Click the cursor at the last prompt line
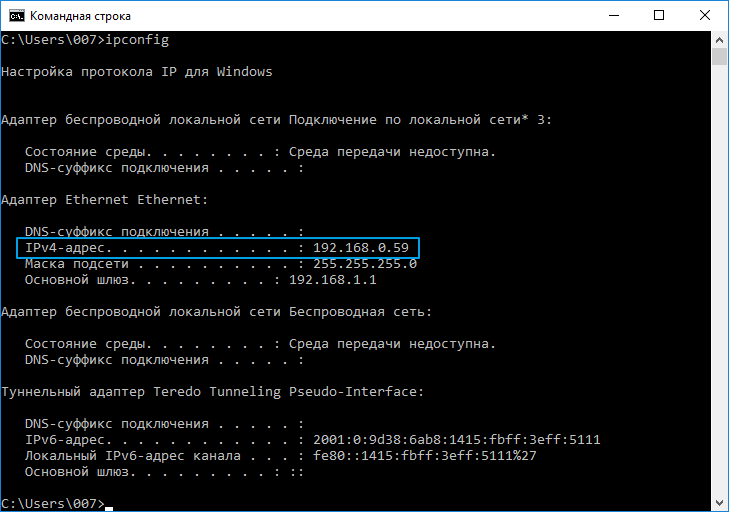This screenshot has height=512, width=729. (108, 503)
